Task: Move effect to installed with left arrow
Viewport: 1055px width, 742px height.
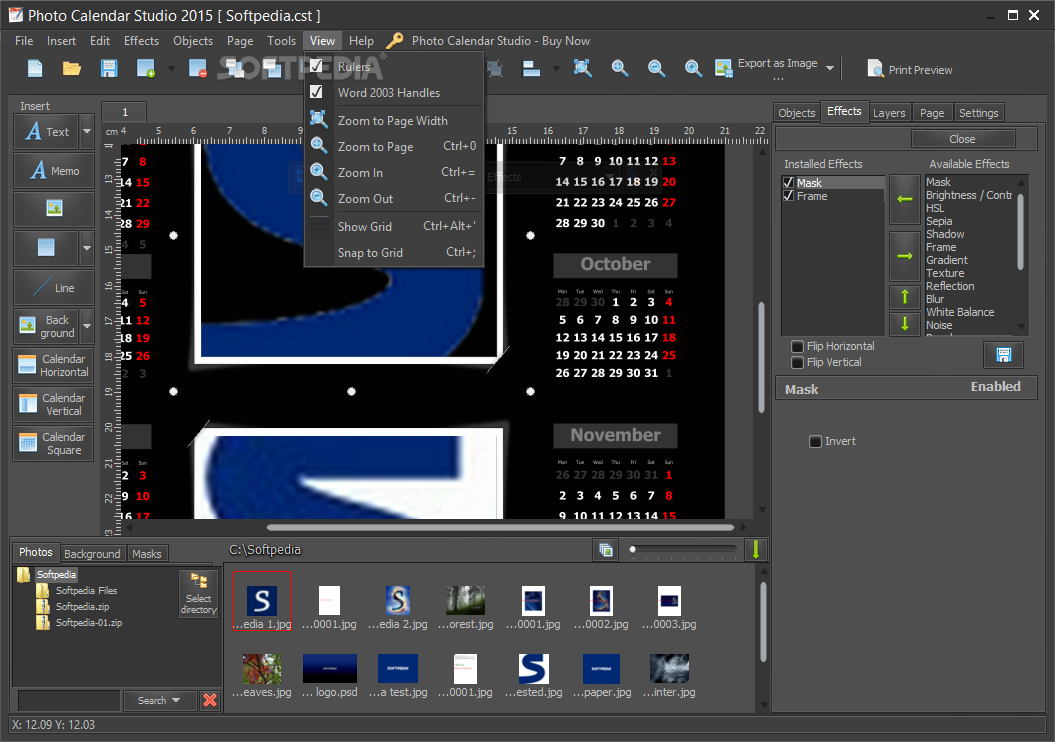Action: [x=904, y=199]
